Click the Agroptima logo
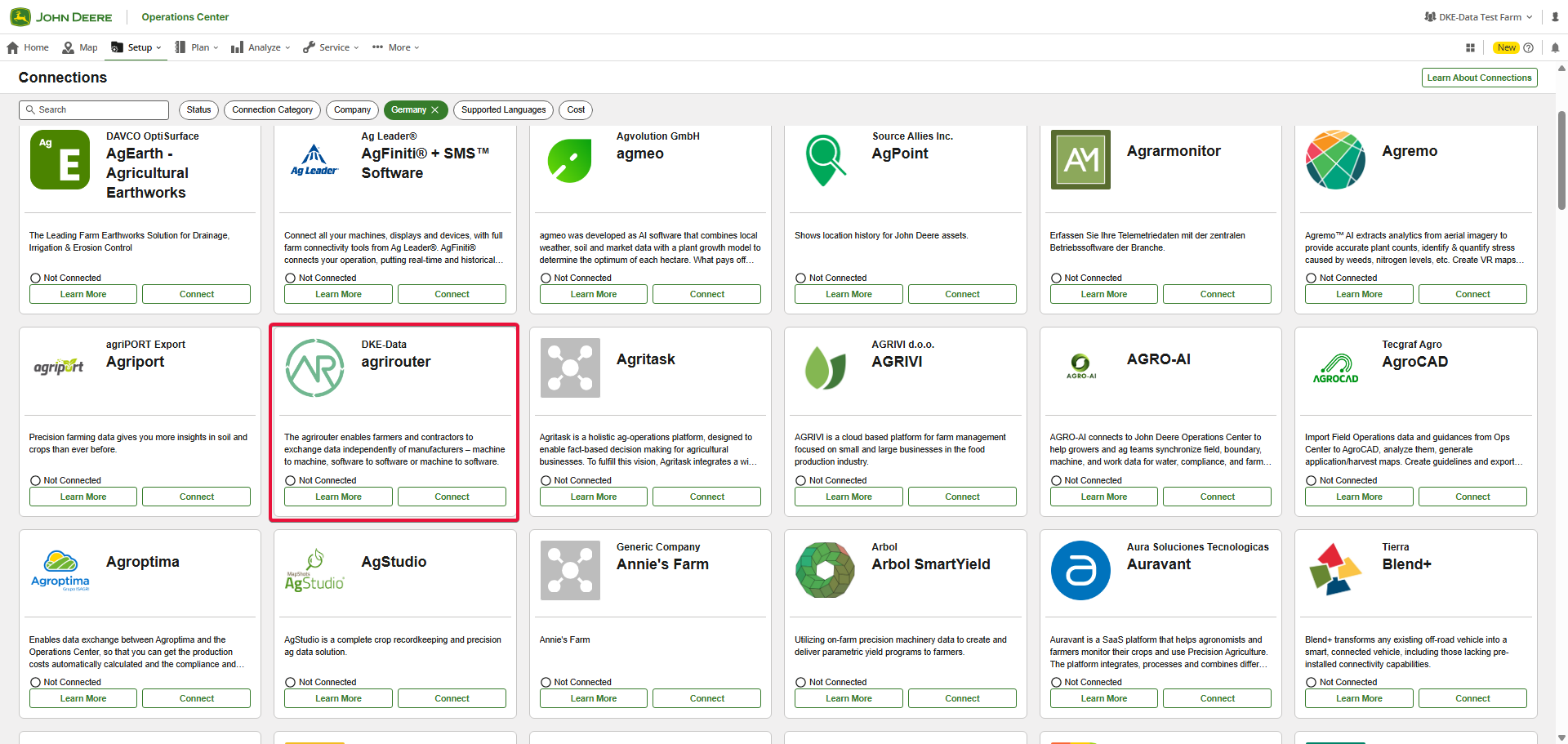This screenshot has width=1568, height=744. coord(60,570)
